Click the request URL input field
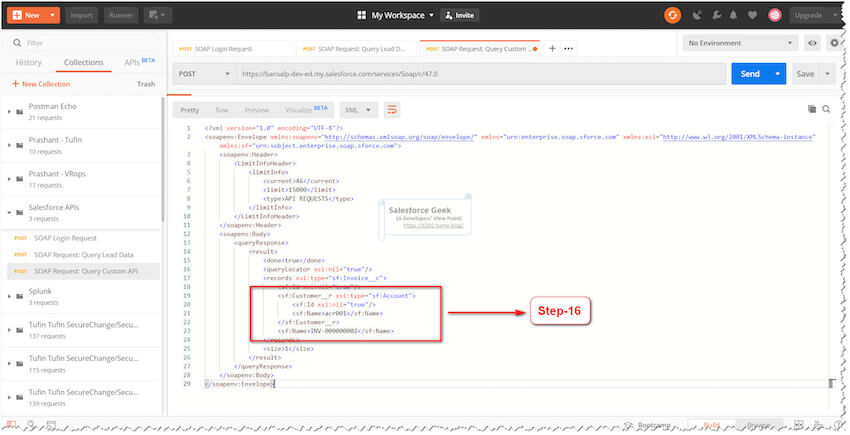The height and width of the screenshot is (435, 850). 480,74
